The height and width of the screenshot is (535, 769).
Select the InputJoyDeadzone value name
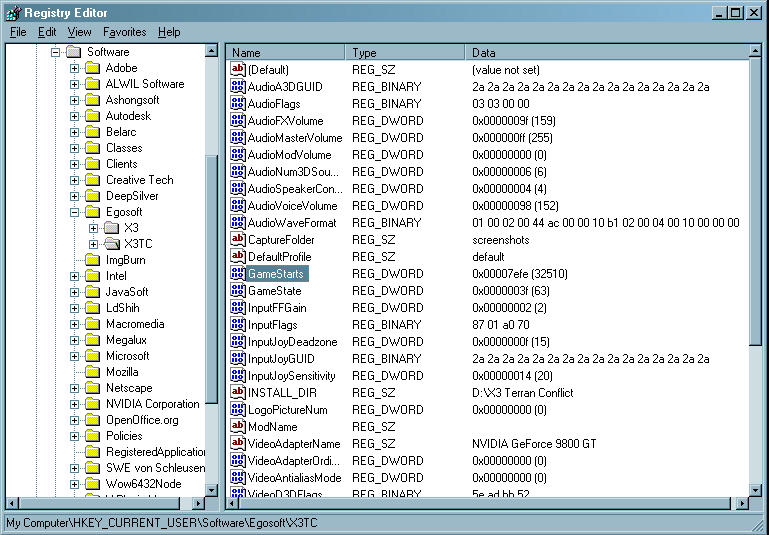coord(292,341)
